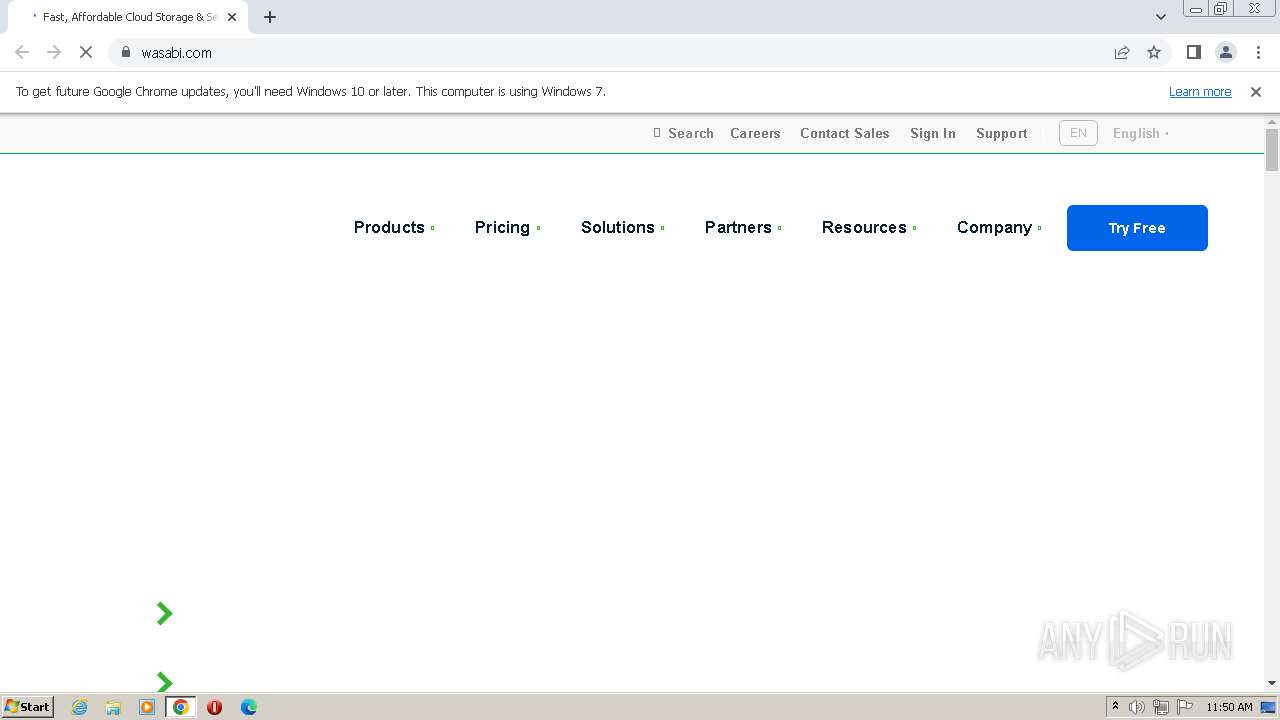Dismiss the Chrome update notice
Viewport: 1280px width, 720px height.
pyautogui.click(x=1256, y=92)
